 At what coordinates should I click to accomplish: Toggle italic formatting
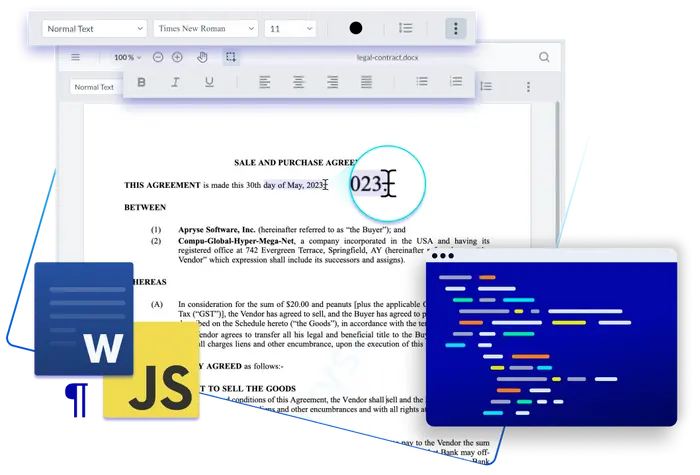[x=175, y=82]
